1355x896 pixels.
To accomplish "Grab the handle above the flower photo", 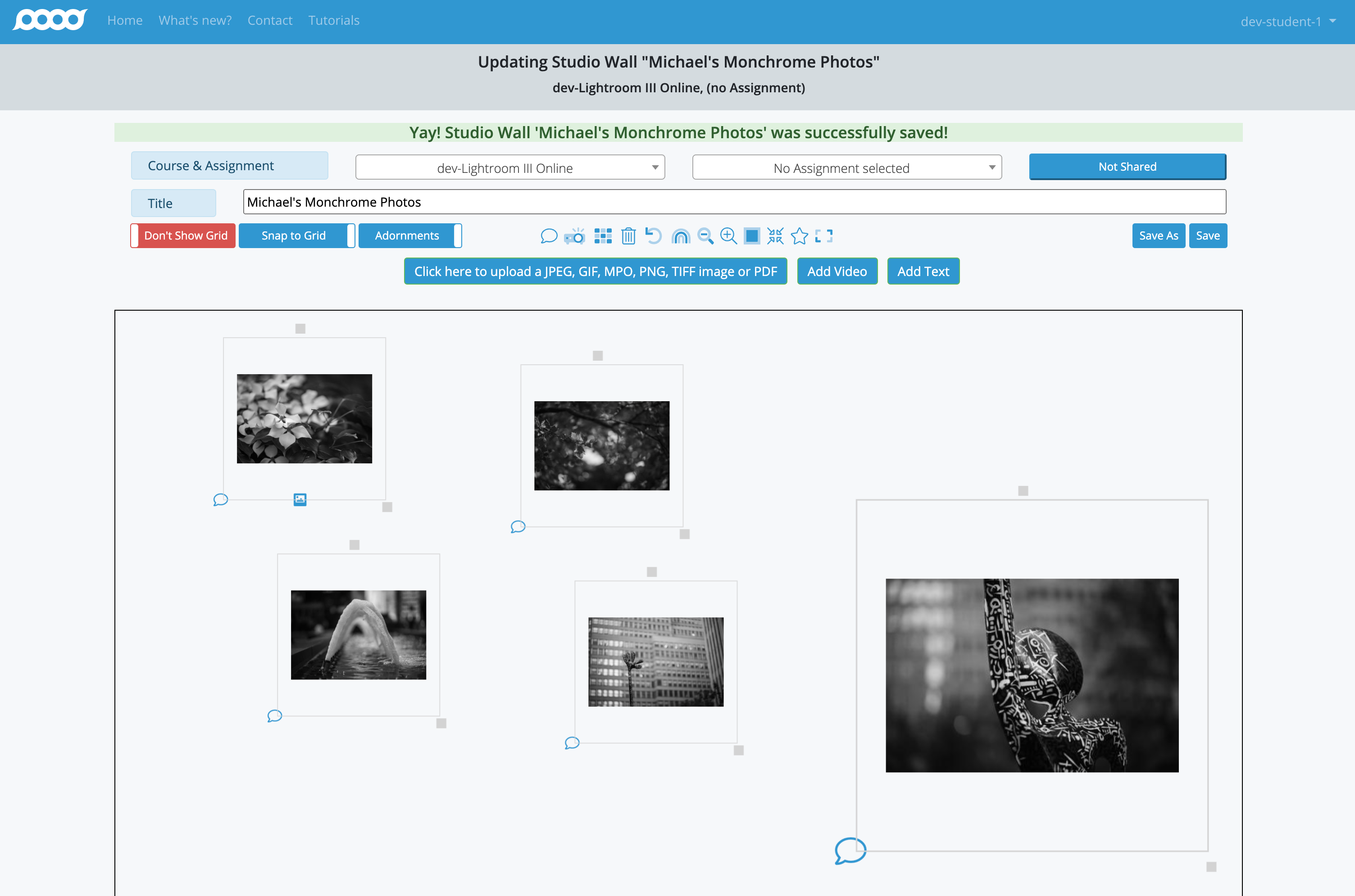I will pos(300,329).
